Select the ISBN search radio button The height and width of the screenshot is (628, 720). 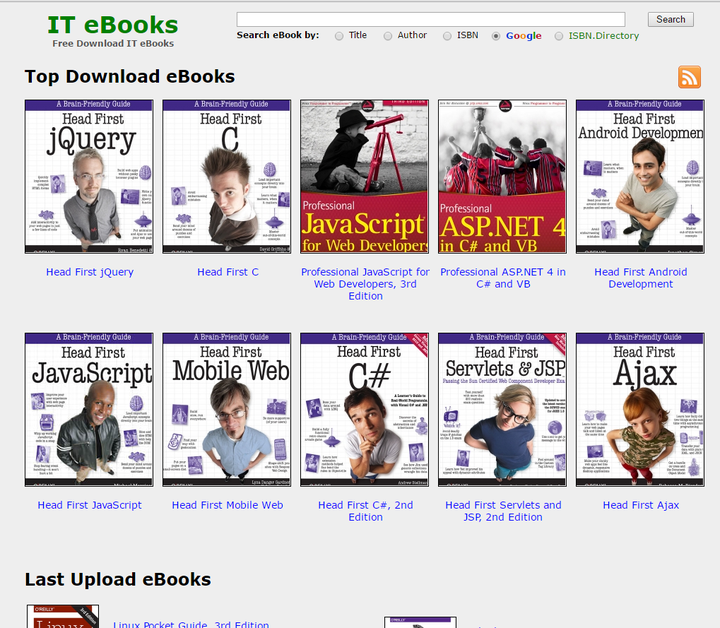point(447,36)
